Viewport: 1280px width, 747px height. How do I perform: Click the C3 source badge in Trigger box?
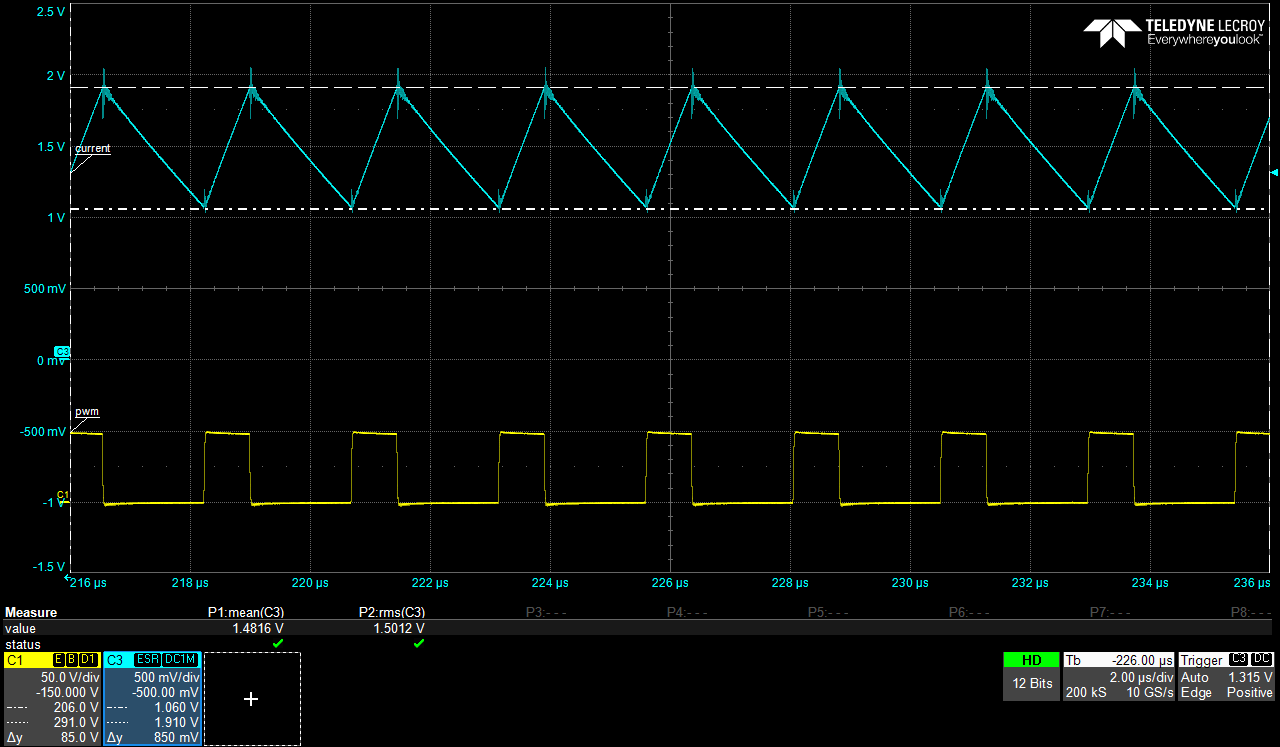(x=1238, y=660)
